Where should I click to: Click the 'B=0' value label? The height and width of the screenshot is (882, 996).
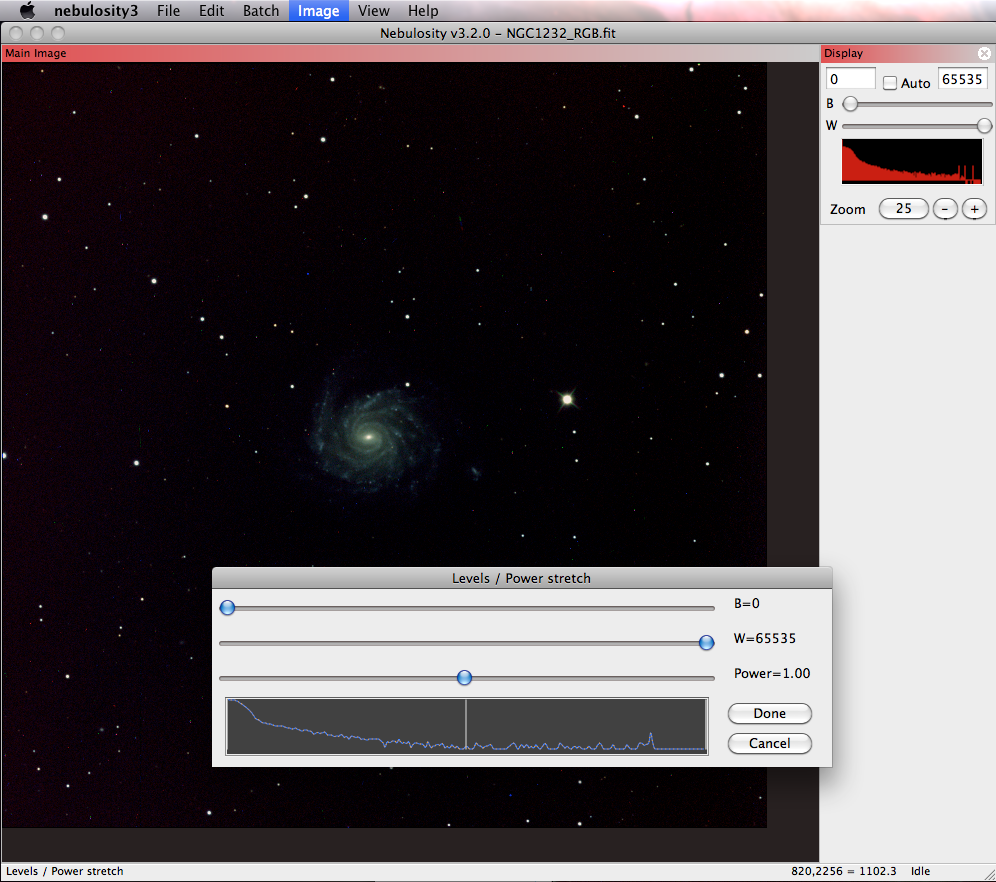pos(747,604)
